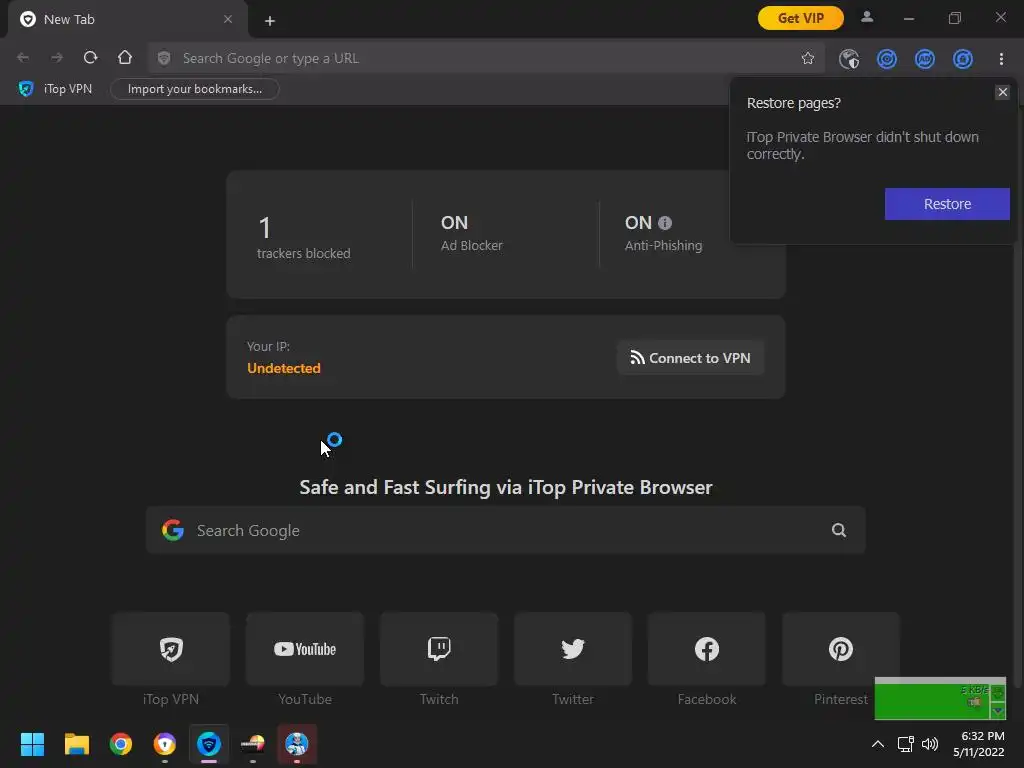Image resolution: width=1024 pixels, height=768 pixels.
Task: Toggle the Anti-Phishing ON status
Action: (x=638, y=223)
